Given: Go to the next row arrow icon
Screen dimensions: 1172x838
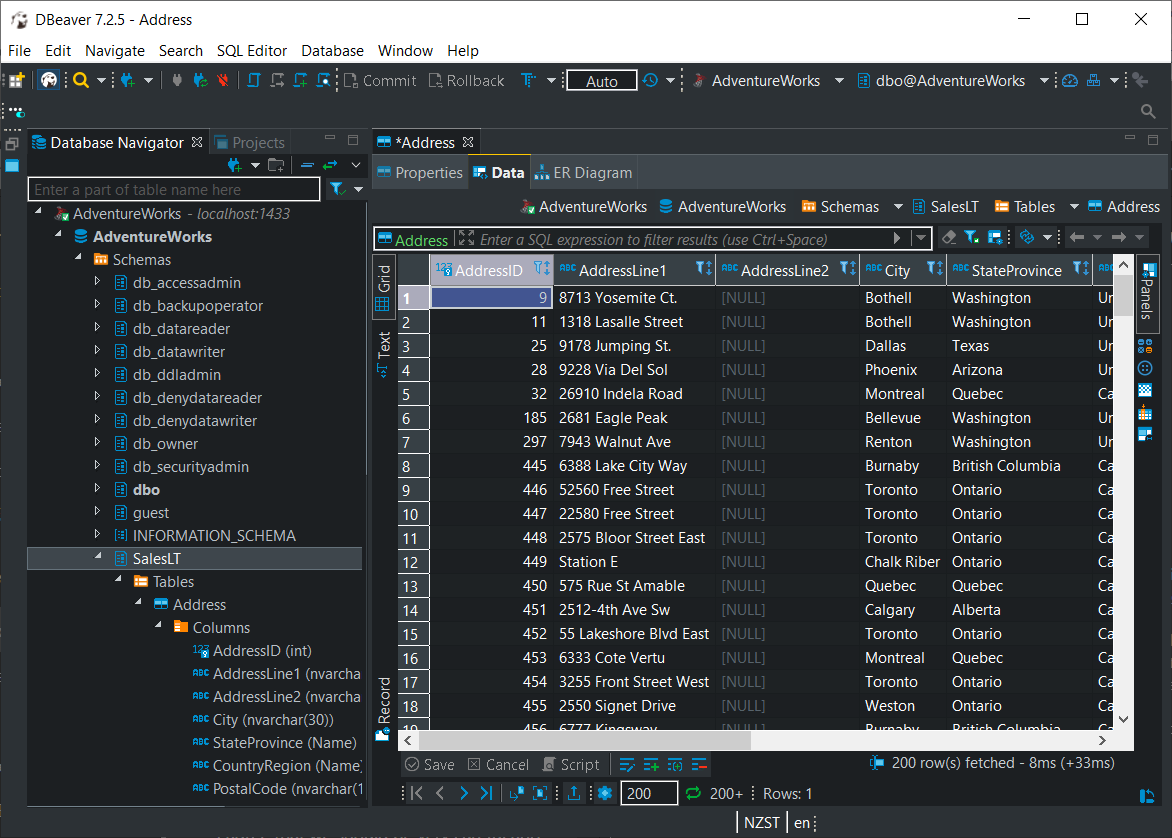Looking at the screenshot, I should [x=463, y=793].
